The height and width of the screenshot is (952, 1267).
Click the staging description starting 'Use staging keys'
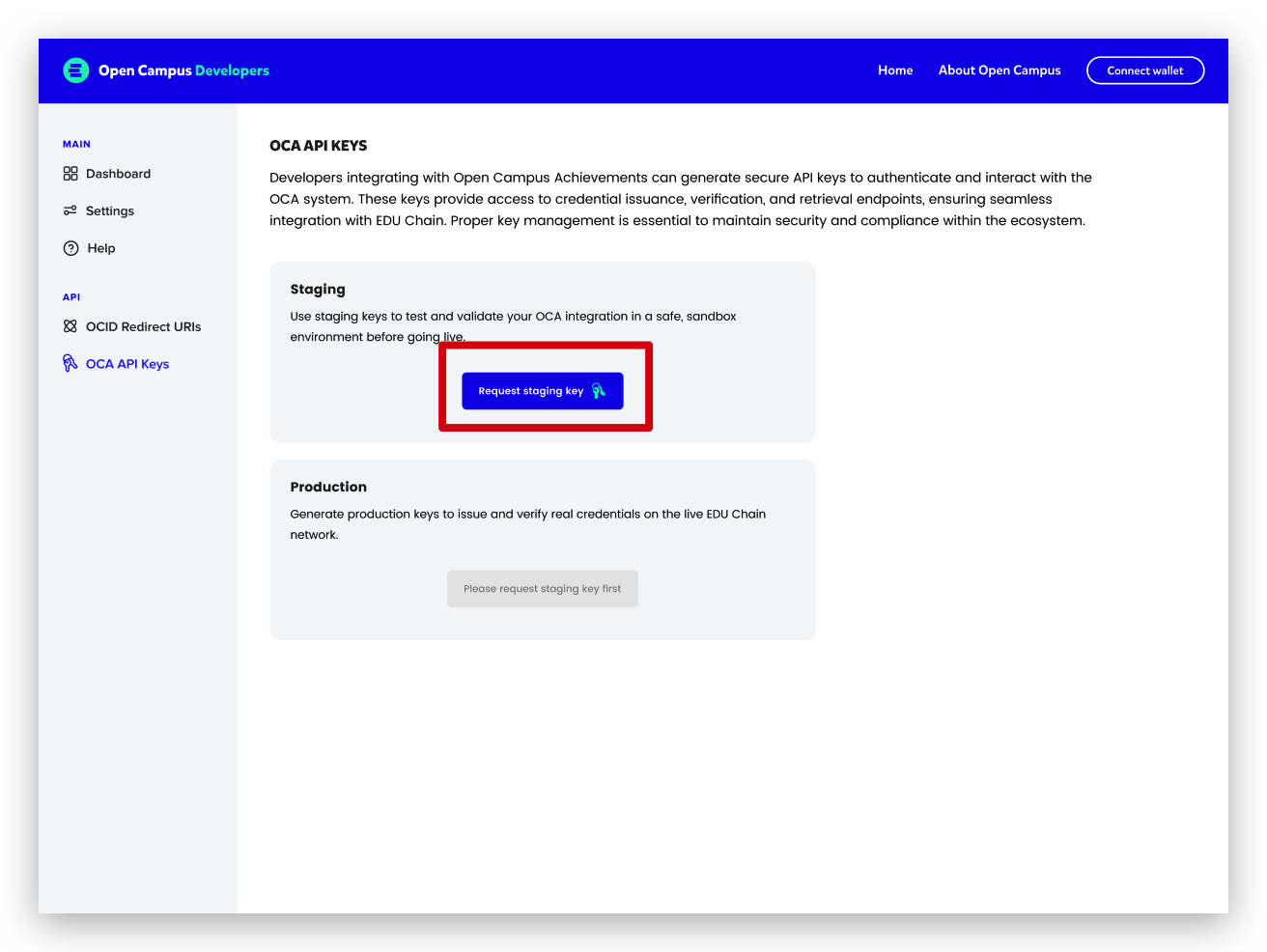513,326
